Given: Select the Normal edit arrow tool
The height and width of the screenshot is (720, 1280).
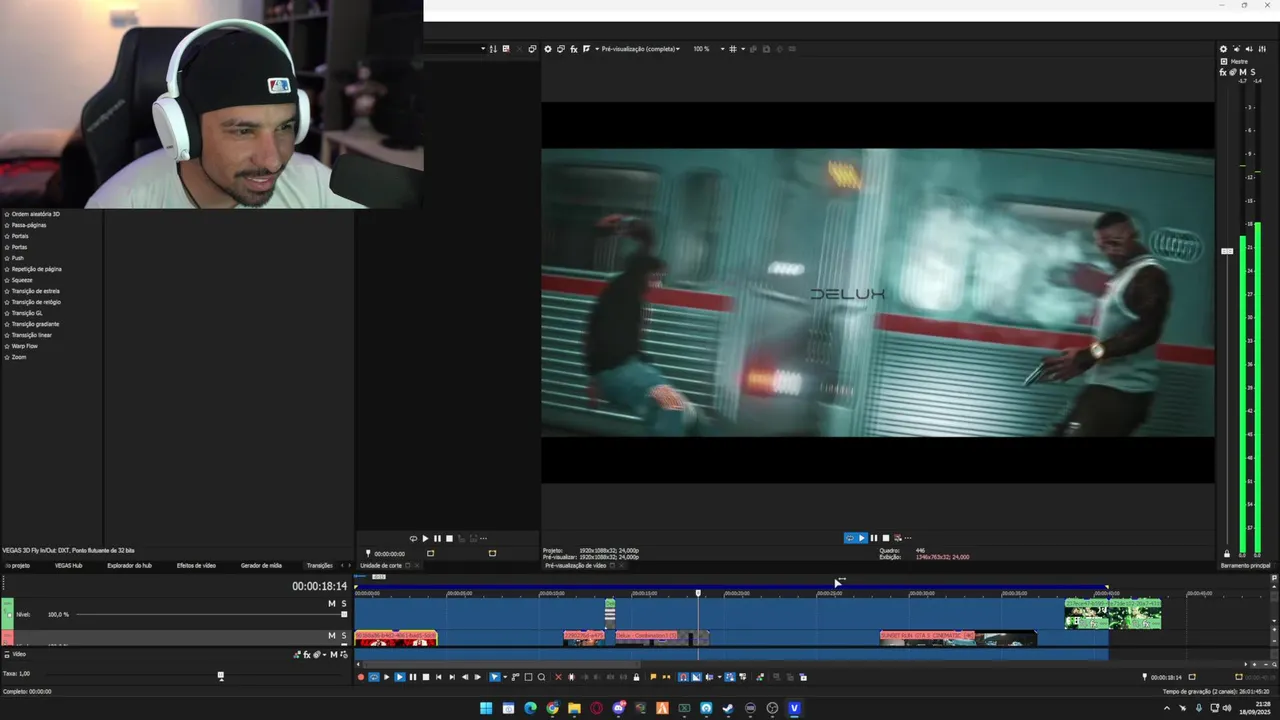Looking at the screenshot, I should [x=495, y=677].
